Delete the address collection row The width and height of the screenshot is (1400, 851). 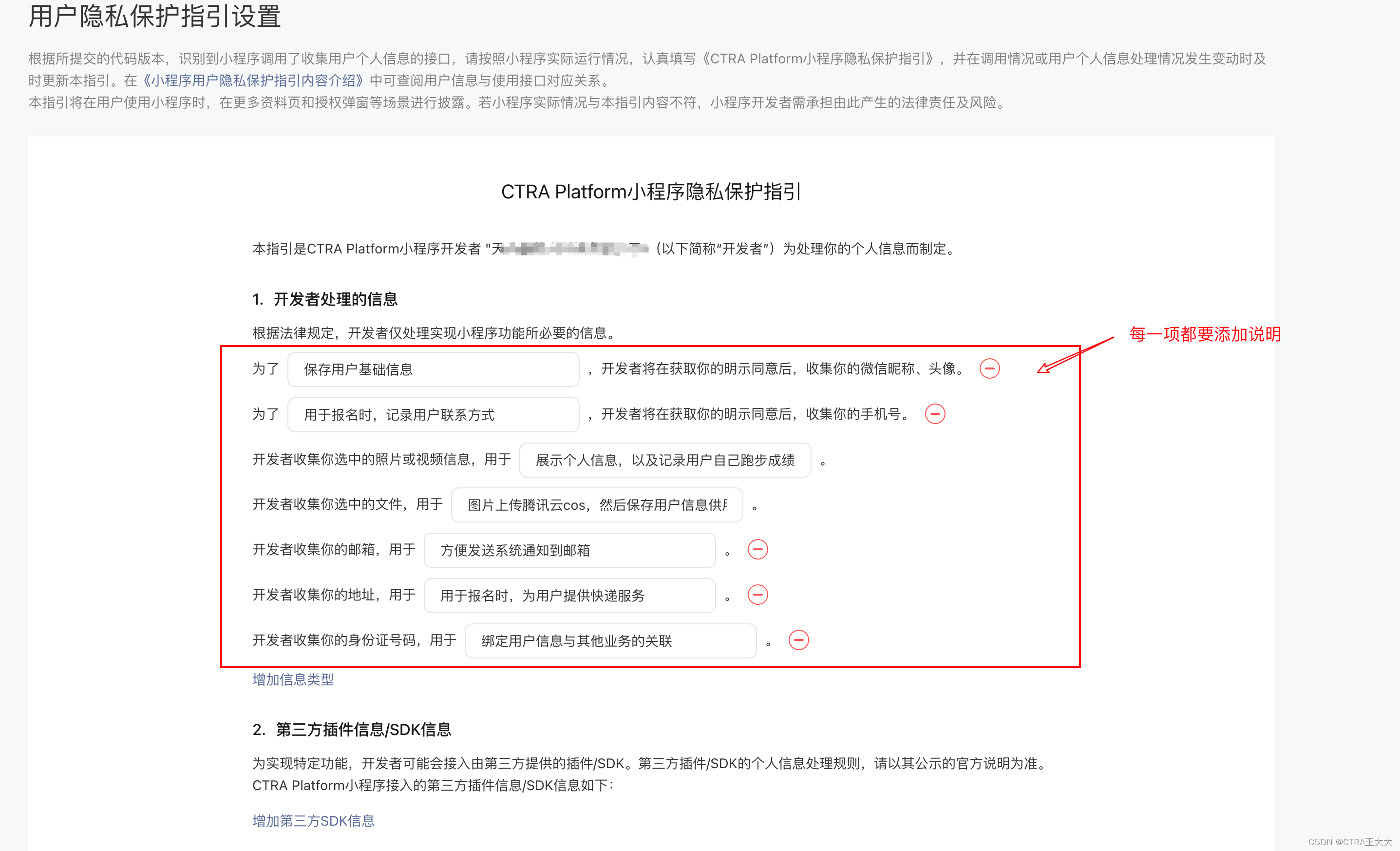[x=757, y=595]
